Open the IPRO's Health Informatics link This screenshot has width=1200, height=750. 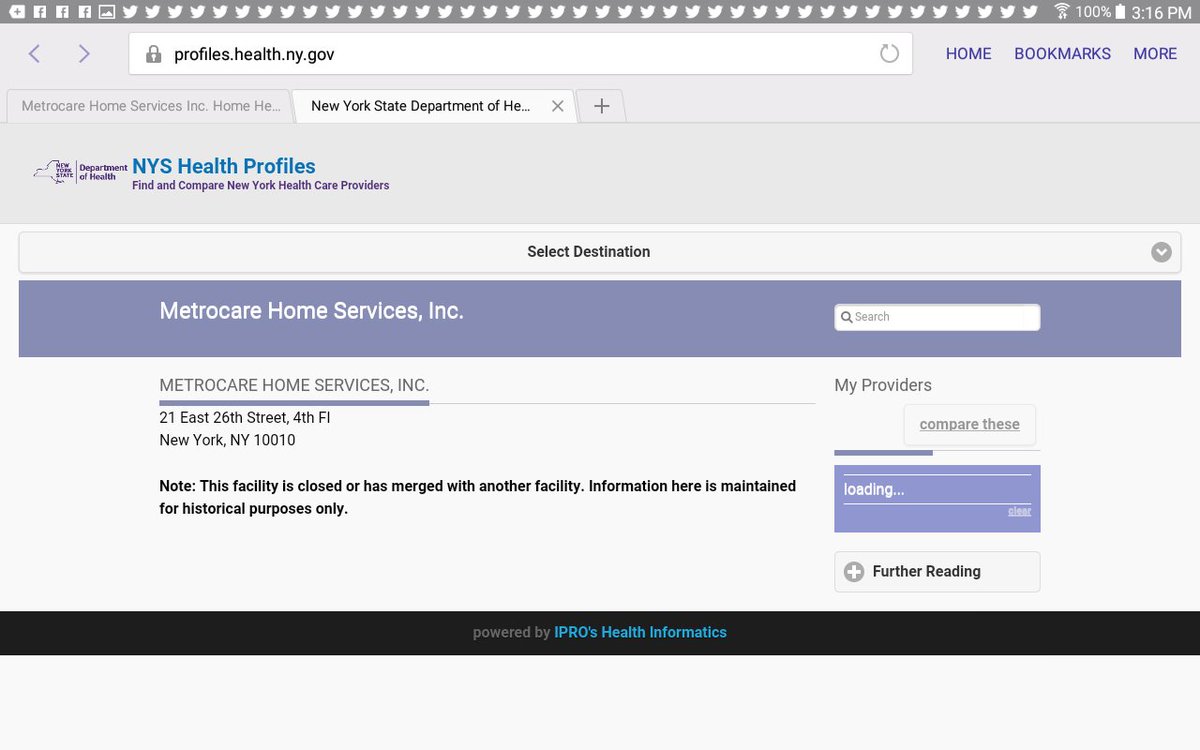(640, 632)
